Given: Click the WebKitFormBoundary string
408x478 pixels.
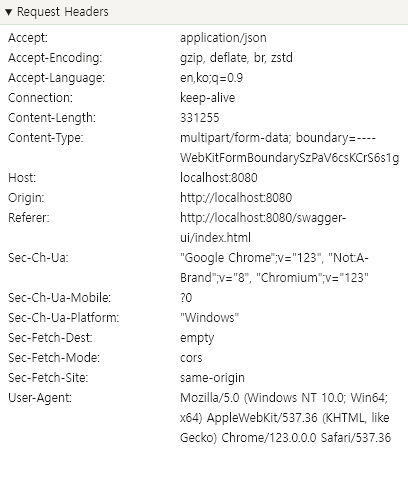Looking at the screenshot, I should [290, 158].
